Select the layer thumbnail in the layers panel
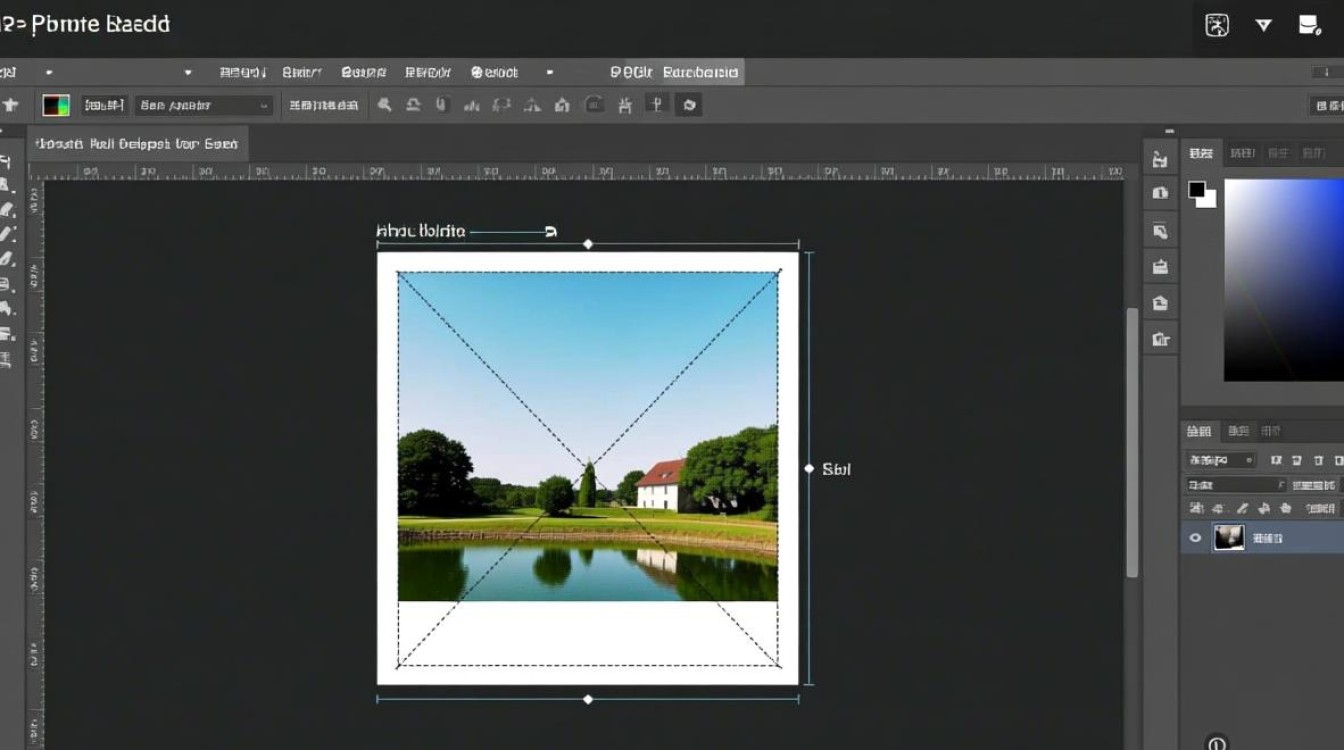The height and width of the screenshot is (750, 1344). (1228, 538)
